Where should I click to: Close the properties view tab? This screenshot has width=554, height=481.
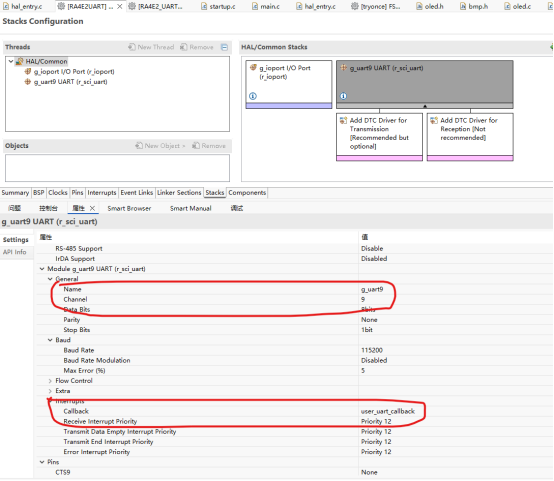click(92, 209)
